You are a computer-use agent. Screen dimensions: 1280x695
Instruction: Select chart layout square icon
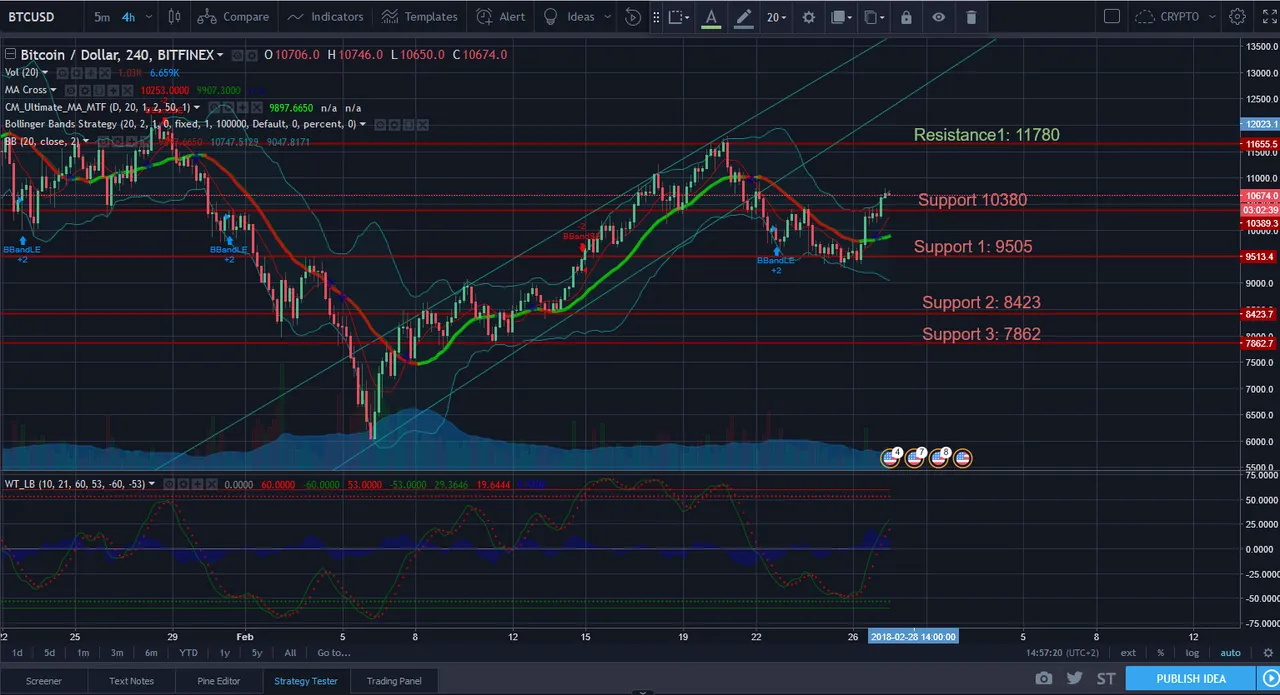click(x=1112, y=17)
